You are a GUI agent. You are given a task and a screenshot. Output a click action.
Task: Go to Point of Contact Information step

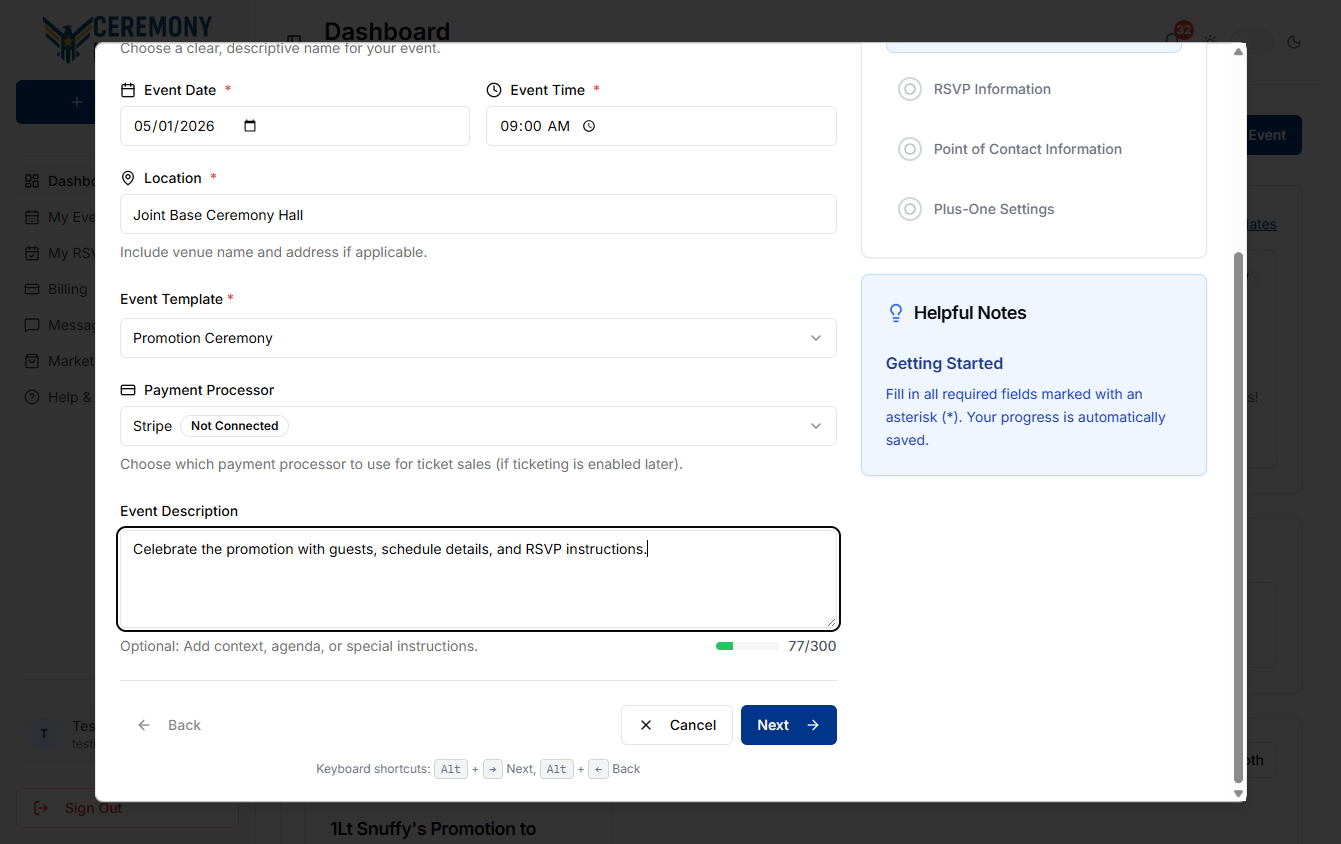point(1027,149)
